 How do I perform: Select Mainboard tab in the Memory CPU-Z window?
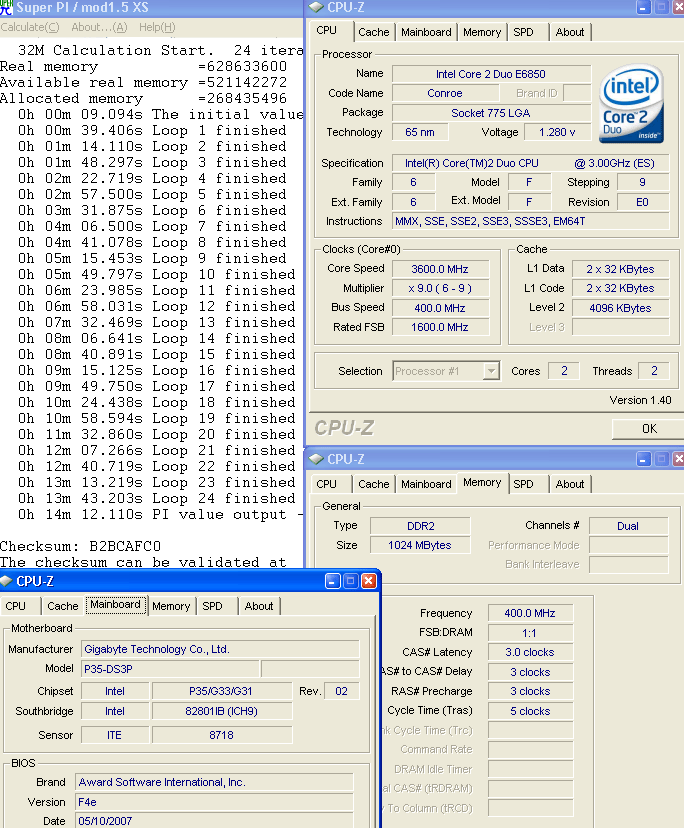click(426, 484)
